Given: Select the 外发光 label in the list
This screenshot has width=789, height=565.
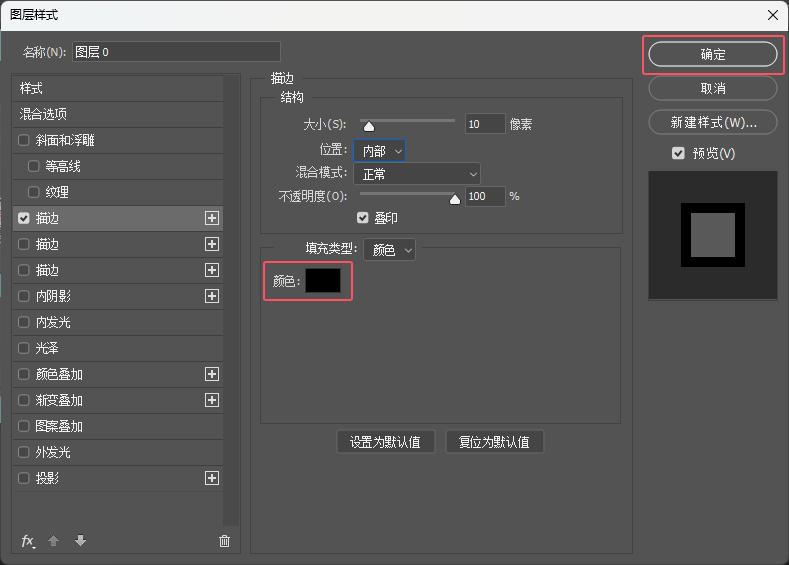Looking at the screenshot, I should (53, 452).
